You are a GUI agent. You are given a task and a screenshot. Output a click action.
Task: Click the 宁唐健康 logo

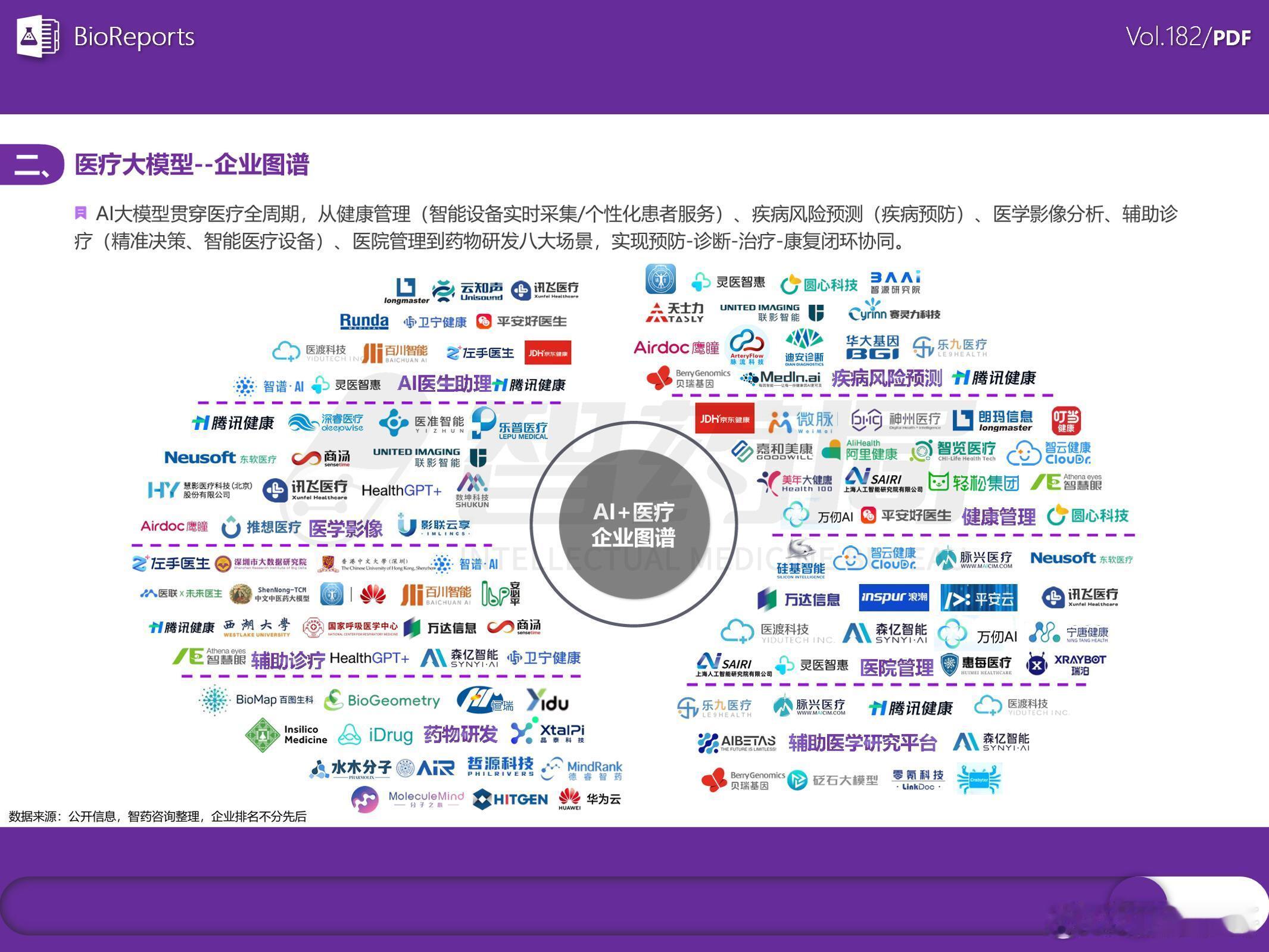(x=1069, y=632)
